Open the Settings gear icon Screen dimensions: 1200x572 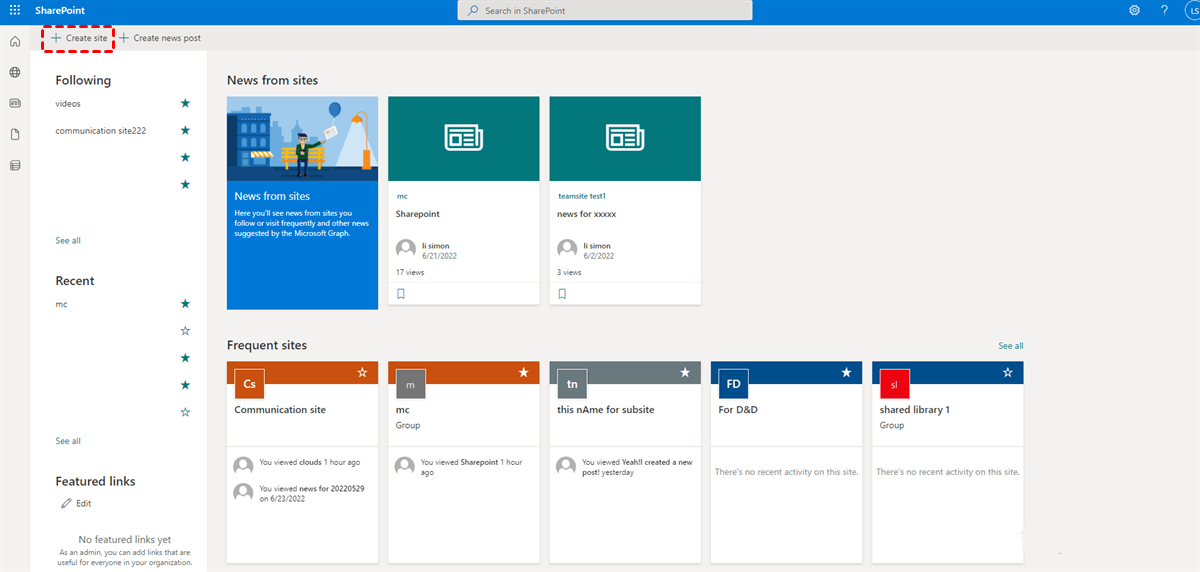tap(1134, 10)
